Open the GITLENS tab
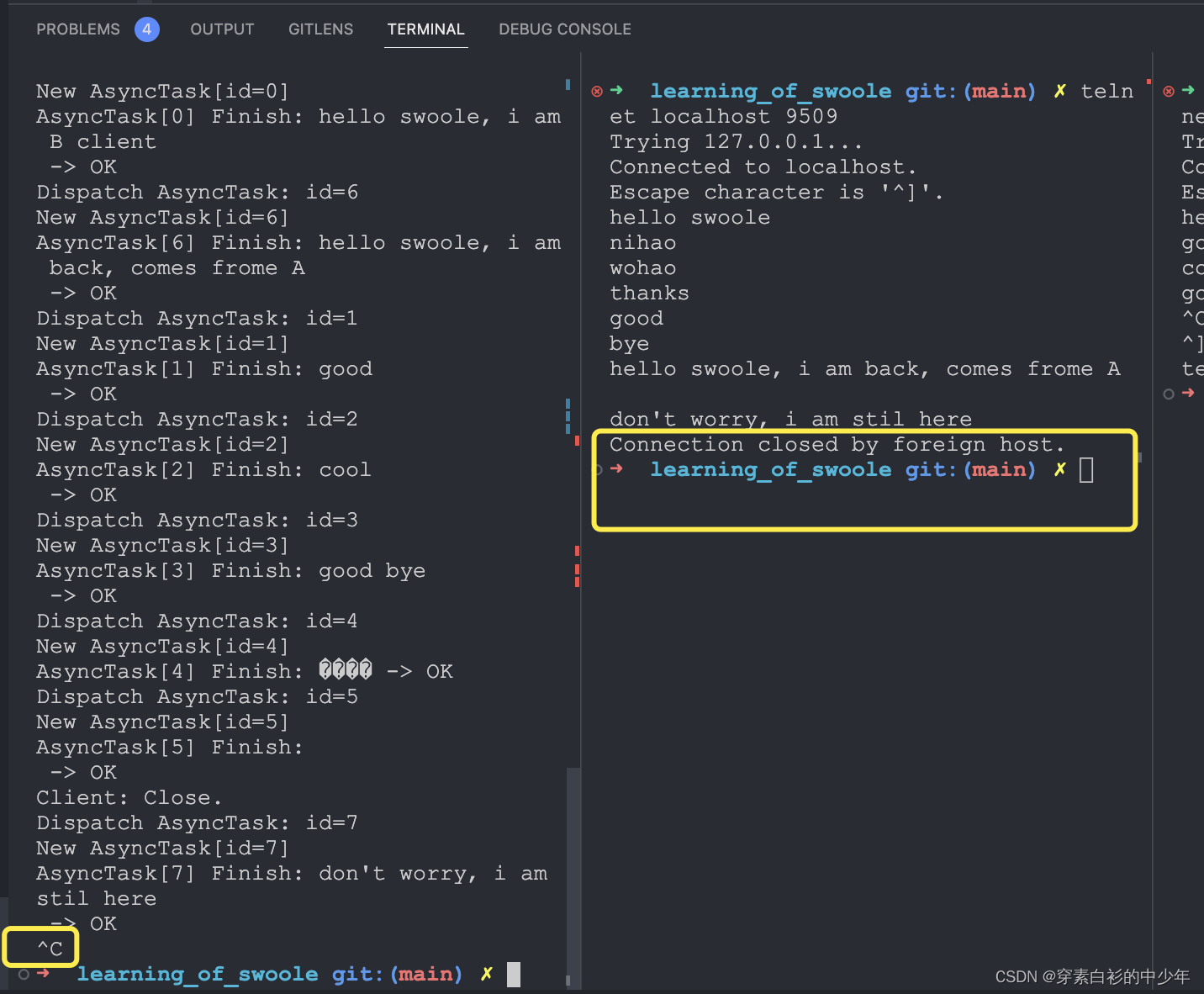Image resolution: width=1204 pixels, height=994 pixels. point(320,29)
